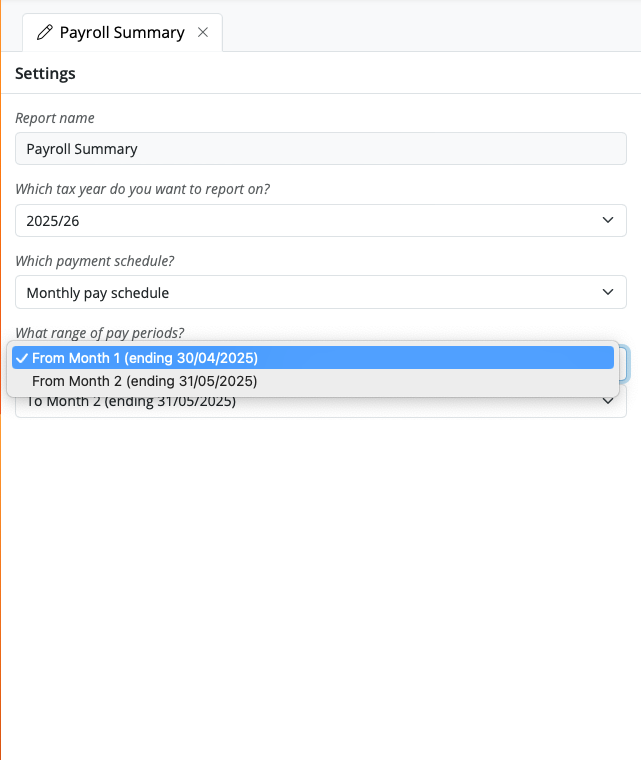This screenshot has width=641, height=760.
Task: Open the tax year 2025/26 dropdown
Action: click(320, 221)
